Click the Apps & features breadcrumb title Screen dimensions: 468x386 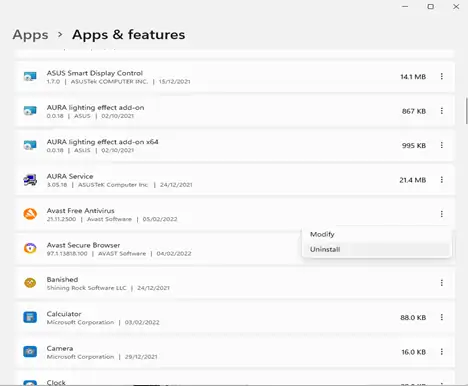point(129,35)
